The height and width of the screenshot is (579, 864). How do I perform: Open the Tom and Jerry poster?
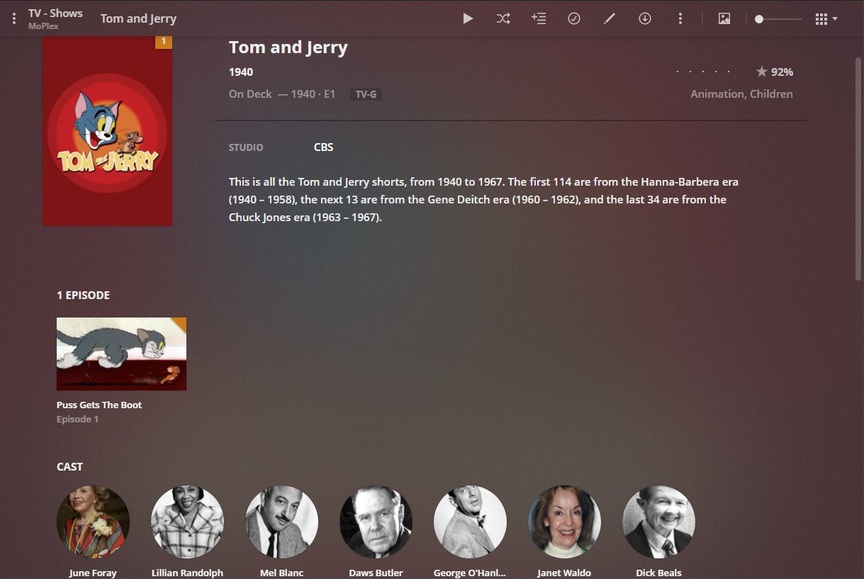(x=107, y=131)
